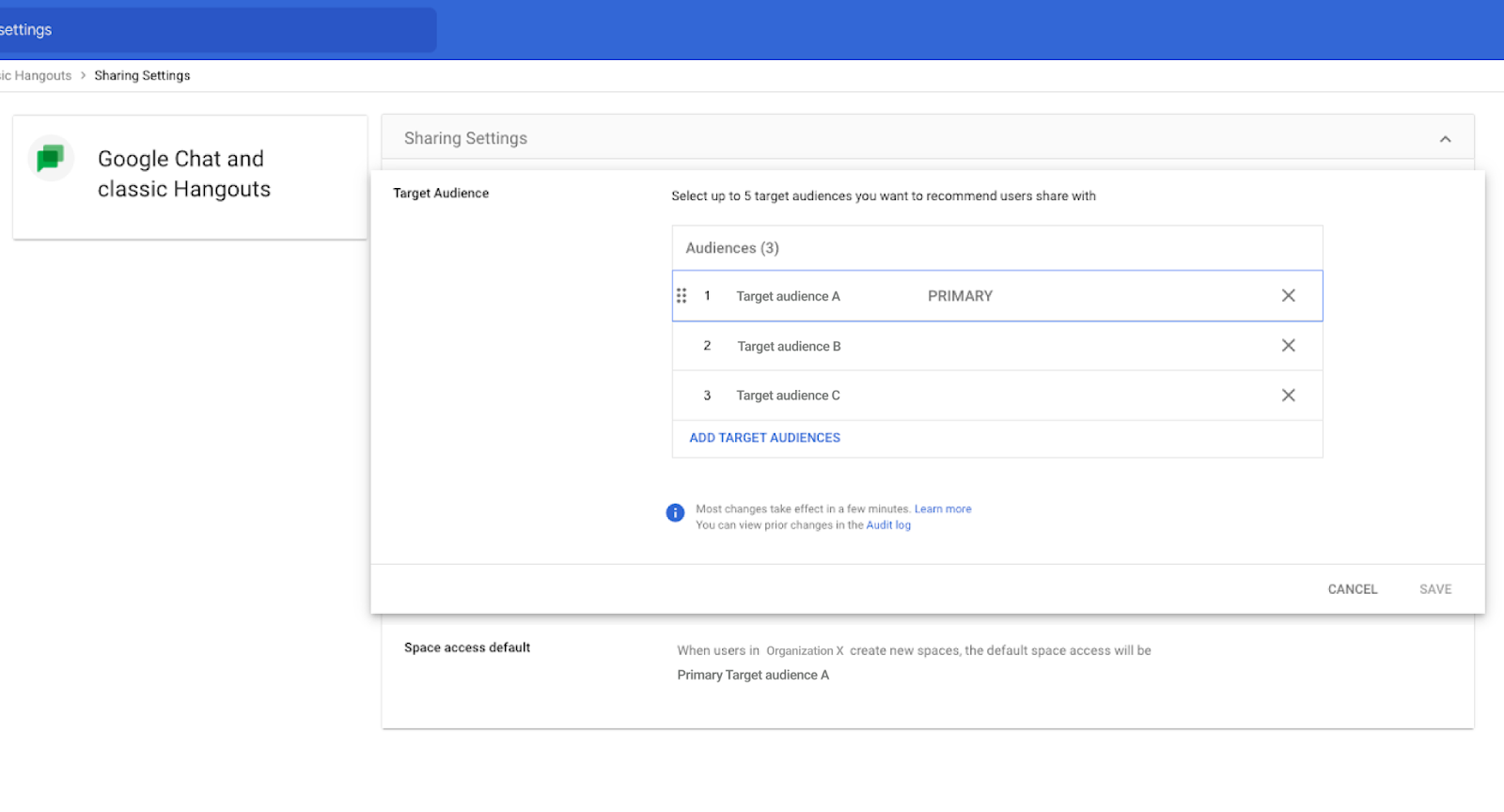Click the SAVE button
Viewport: 1504px width, 812px height.
coord(1435,589)
